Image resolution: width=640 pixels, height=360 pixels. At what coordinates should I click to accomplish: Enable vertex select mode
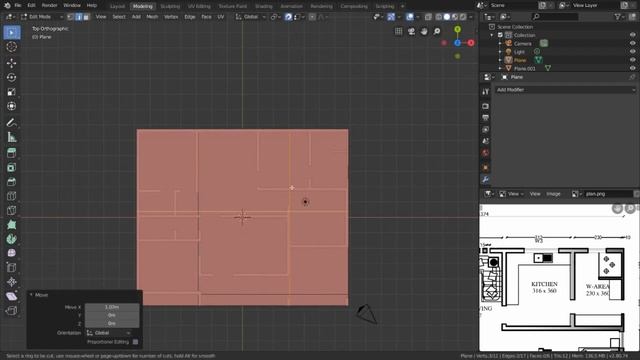click(x=71, y=17)
